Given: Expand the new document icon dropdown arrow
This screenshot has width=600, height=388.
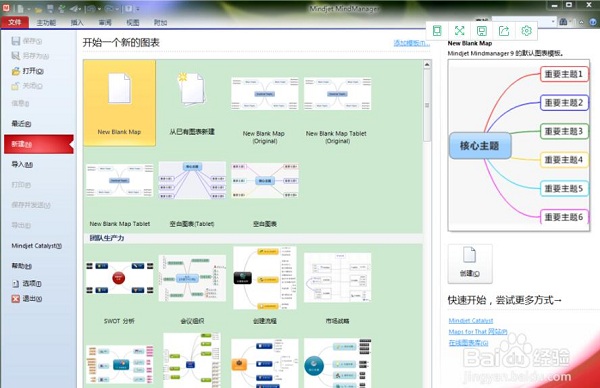Looking at the screenshot, I should [x=28, y=9].
